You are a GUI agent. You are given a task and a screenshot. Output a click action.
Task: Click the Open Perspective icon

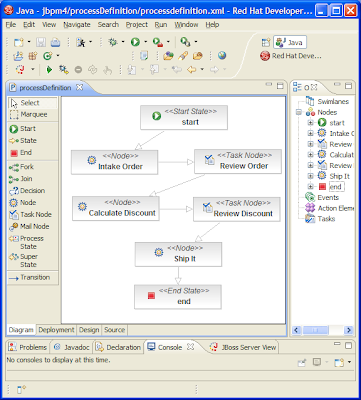point(266,42)
